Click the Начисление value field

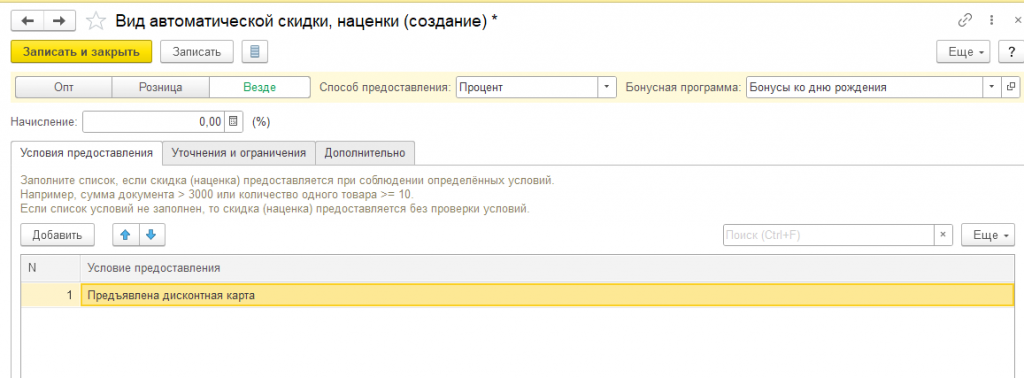153,121
